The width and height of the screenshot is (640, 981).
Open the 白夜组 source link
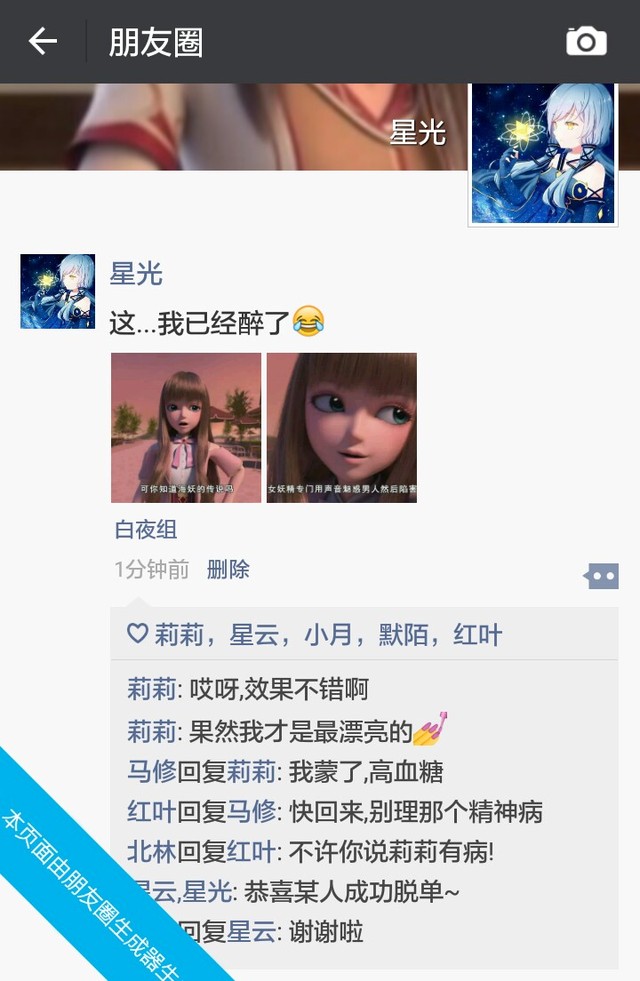[146, 530]
